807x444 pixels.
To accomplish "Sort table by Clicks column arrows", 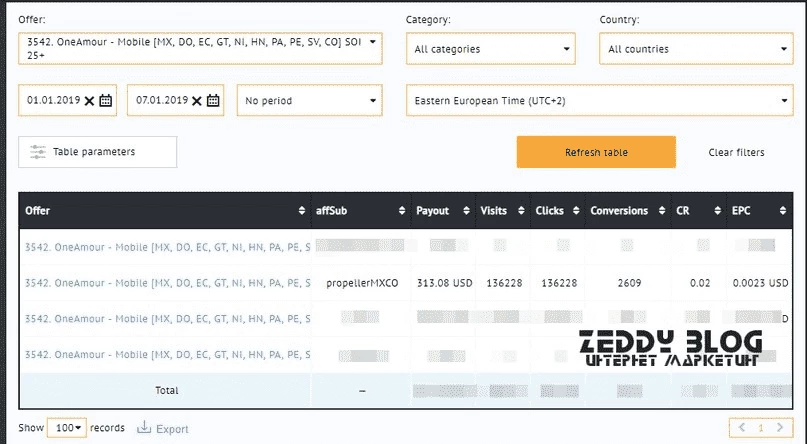I will click(x=576, y=210).
